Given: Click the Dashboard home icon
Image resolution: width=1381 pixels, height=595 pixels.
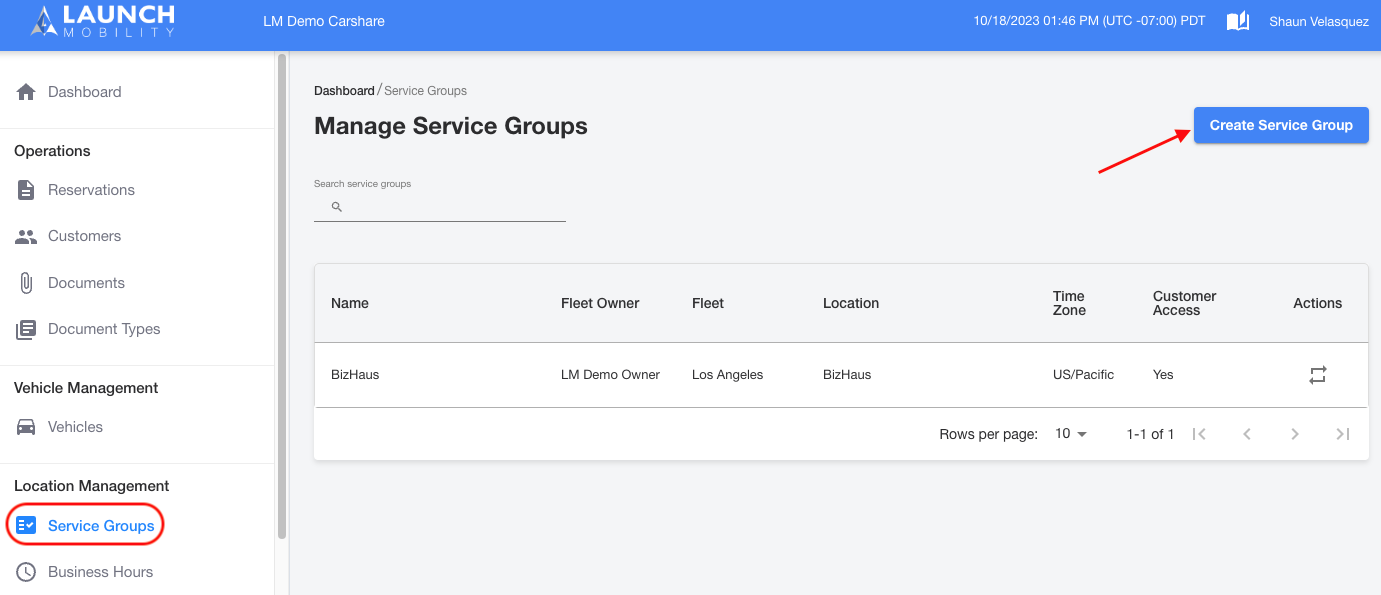Looking at the screenshot, I should [x=27, y=92].
